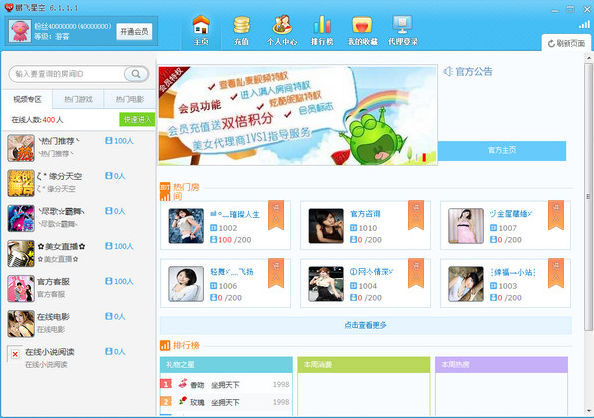The image size is (594, 418).
Task: Click the signal strength bars icon
Action: pos(584,25)
